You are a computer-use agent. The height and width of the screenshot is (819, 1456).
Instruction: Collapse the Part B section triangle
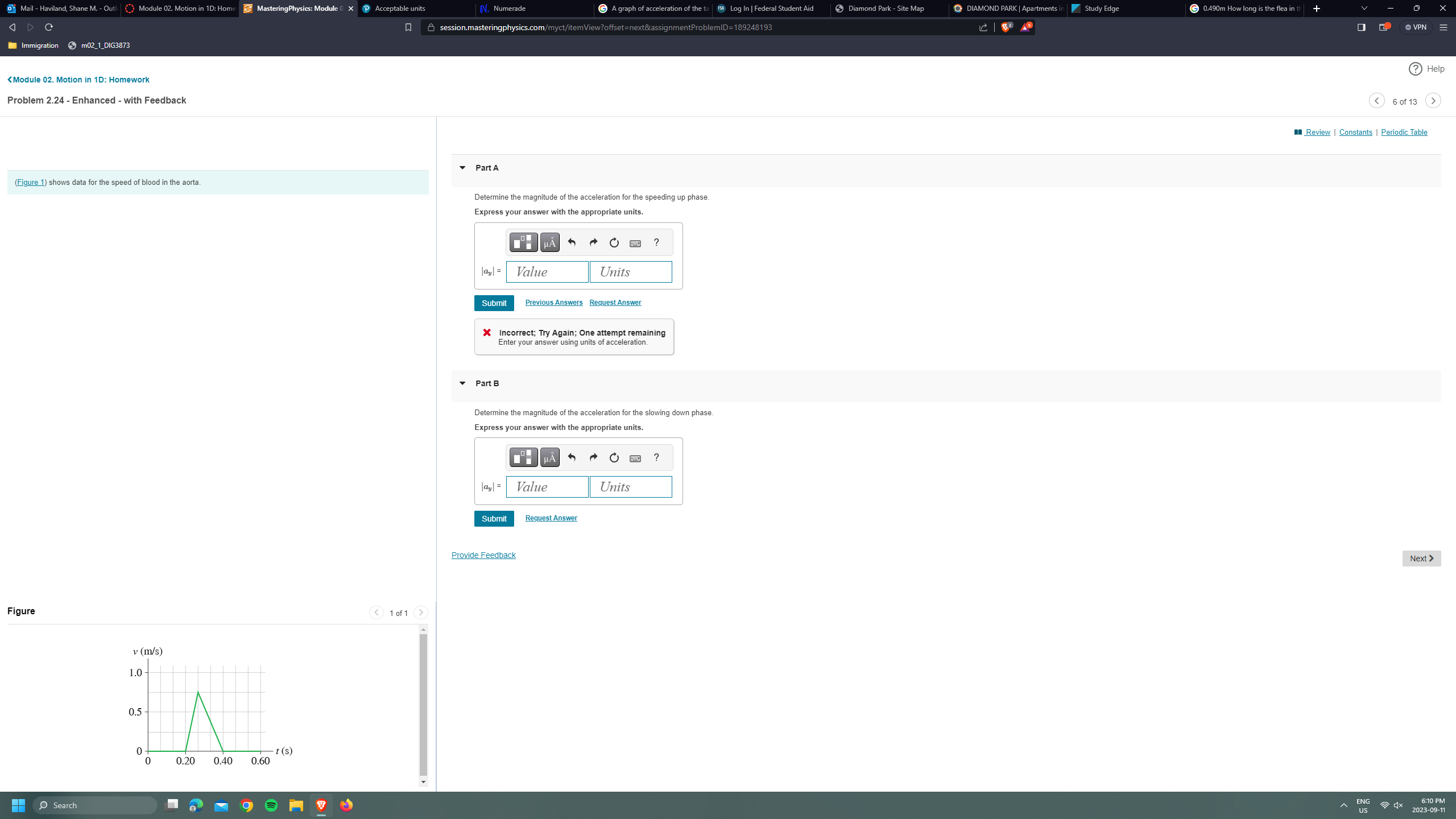[462, 383]
